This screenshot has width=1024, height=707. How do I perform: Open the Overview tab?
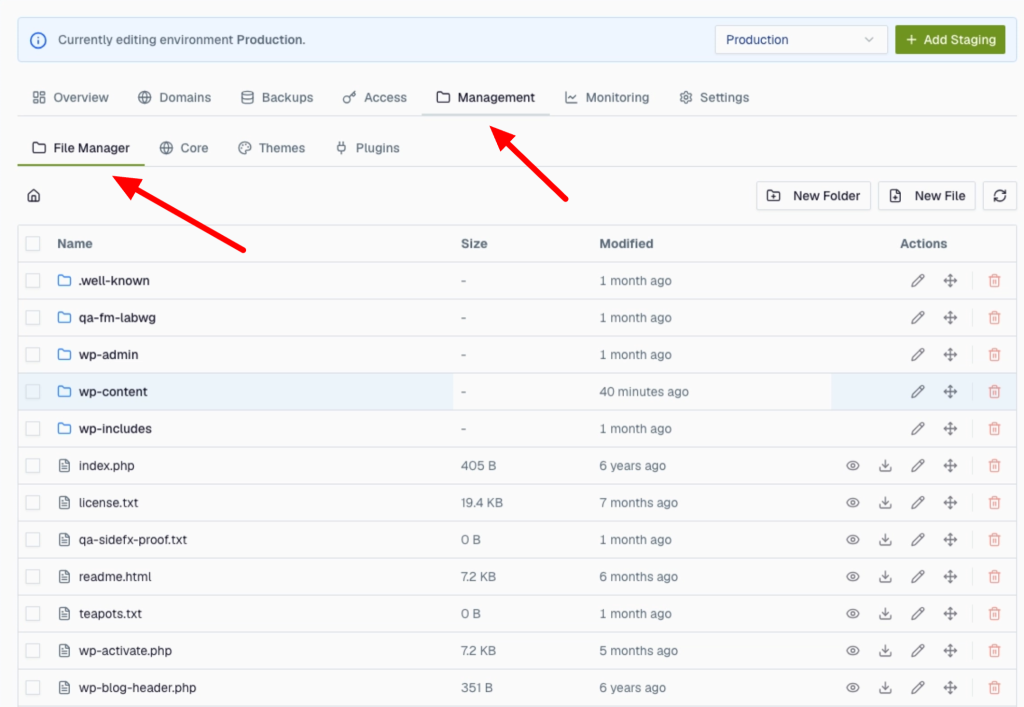pyautogui.click(x=71, y=97)
